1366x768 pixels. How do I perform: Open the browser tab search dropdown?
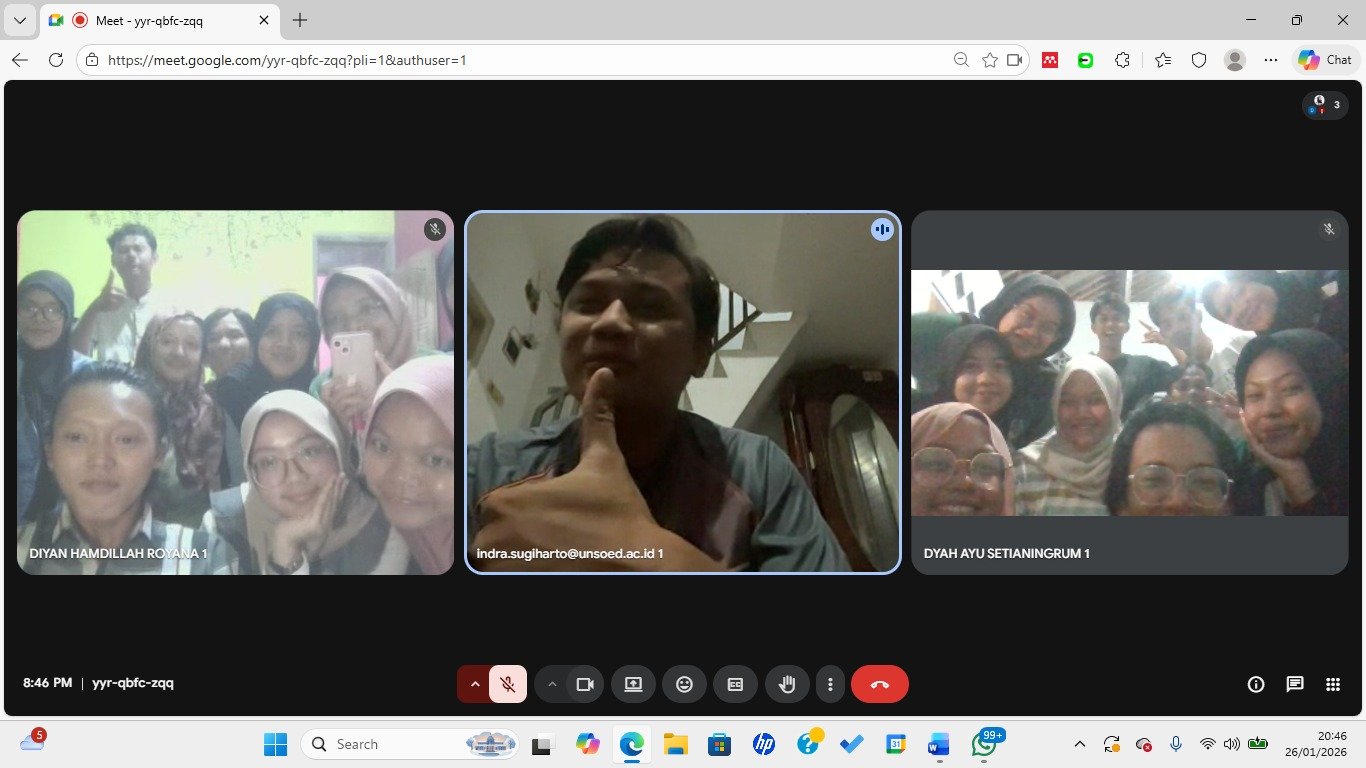19,20
